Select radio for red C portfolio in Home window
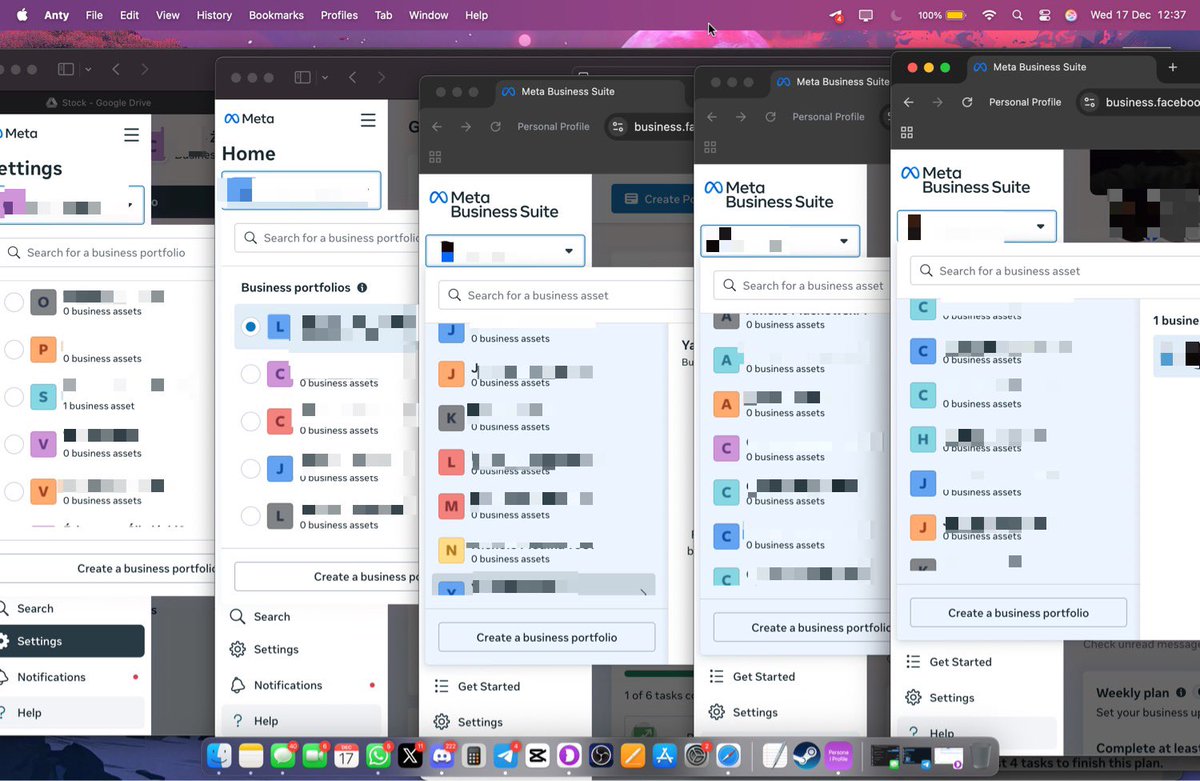This screenshot has width=1200, height=781. [251, 421]
